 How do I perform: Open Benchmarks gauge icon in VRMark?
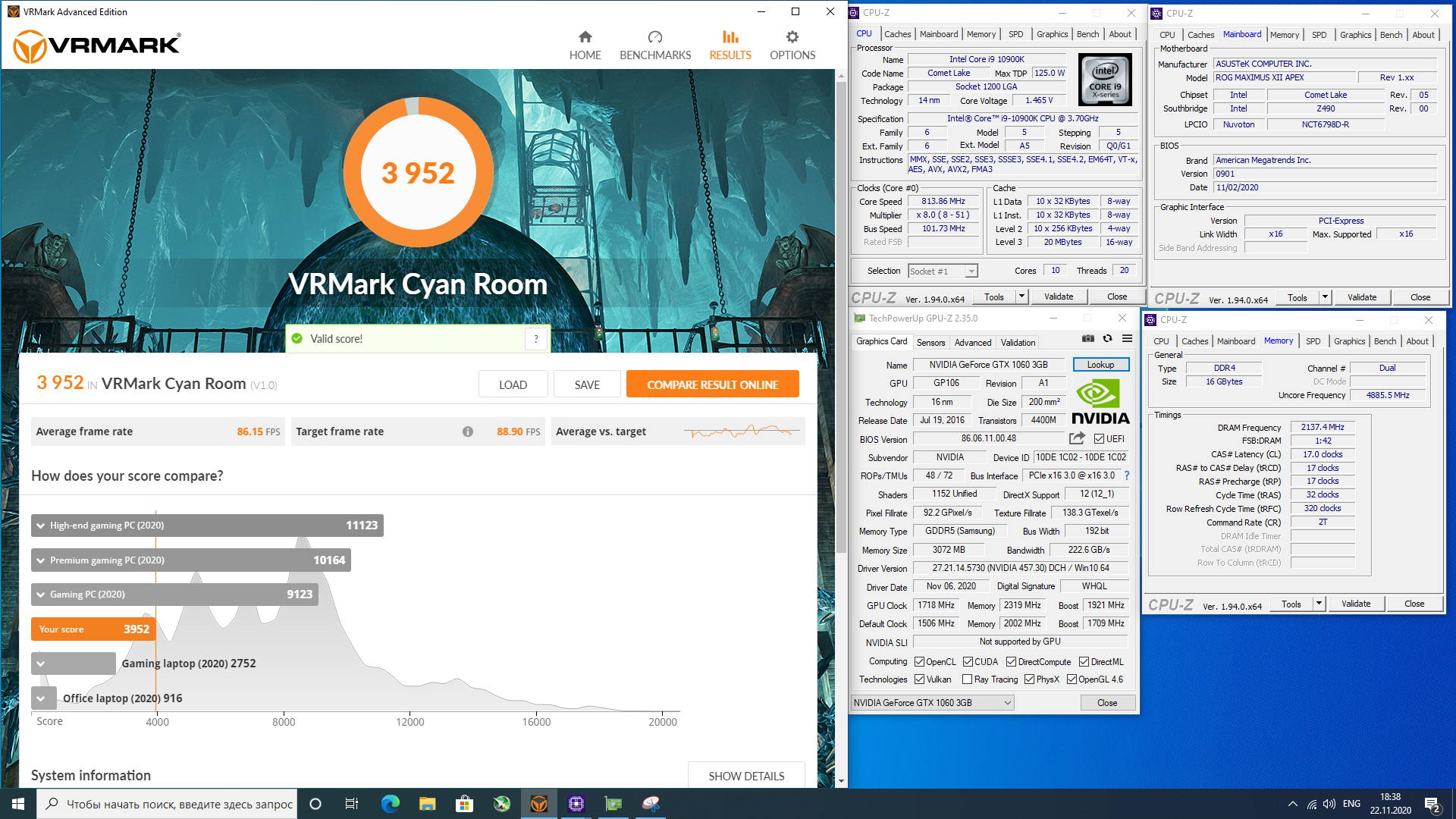655,37
